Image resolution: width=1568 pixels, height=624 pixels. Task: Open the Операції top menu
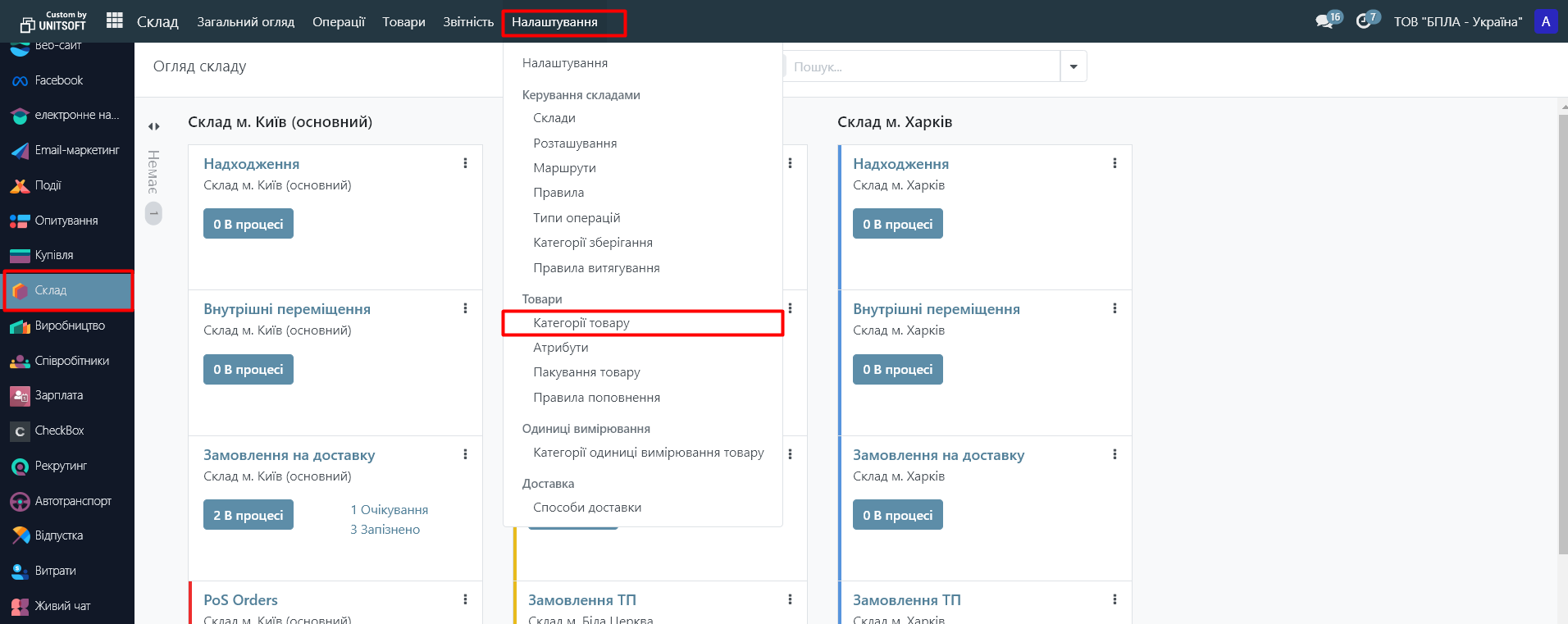(x=338, y=22)
